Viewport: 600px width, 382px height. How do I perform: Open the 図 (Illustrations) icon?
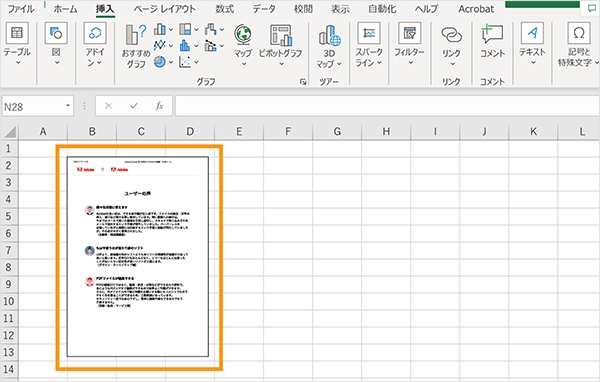[x=56, y=33]
